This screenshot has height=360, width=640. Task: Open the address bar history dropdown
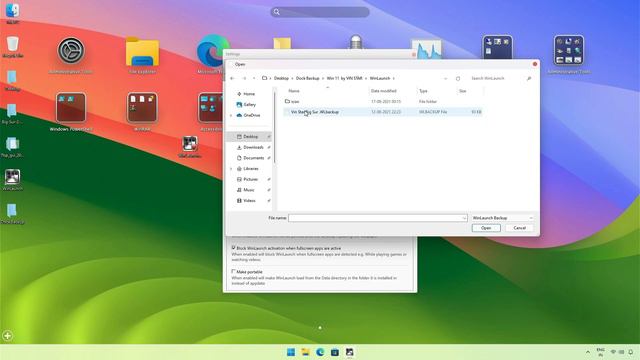click(x=445, y=78)
